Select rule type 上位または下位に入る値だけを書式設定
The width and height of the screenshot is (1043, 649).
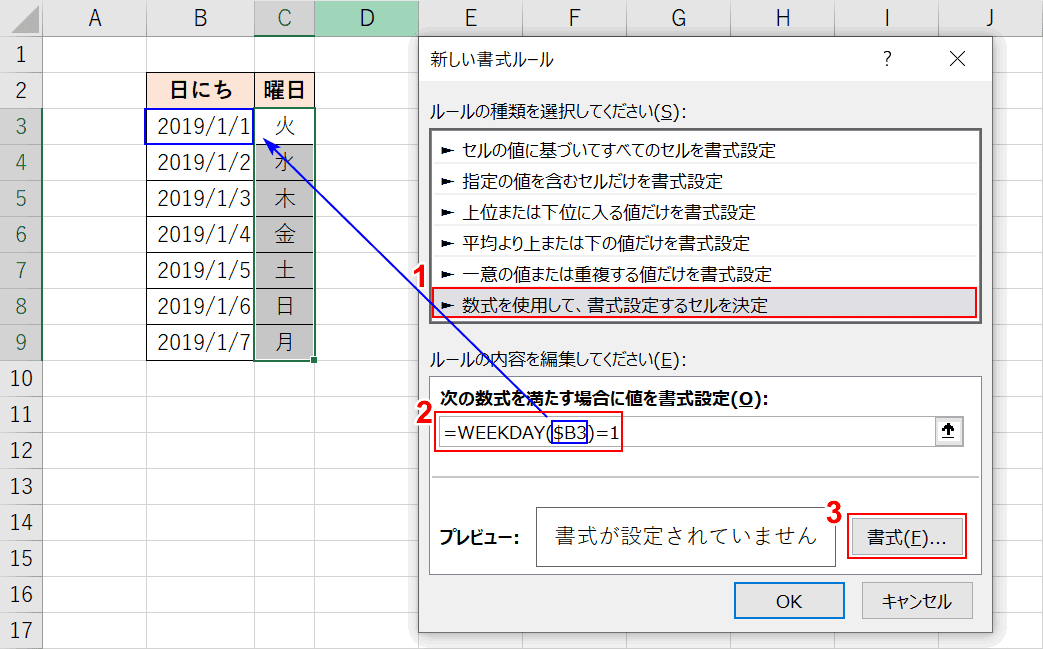tap(705, 212)
